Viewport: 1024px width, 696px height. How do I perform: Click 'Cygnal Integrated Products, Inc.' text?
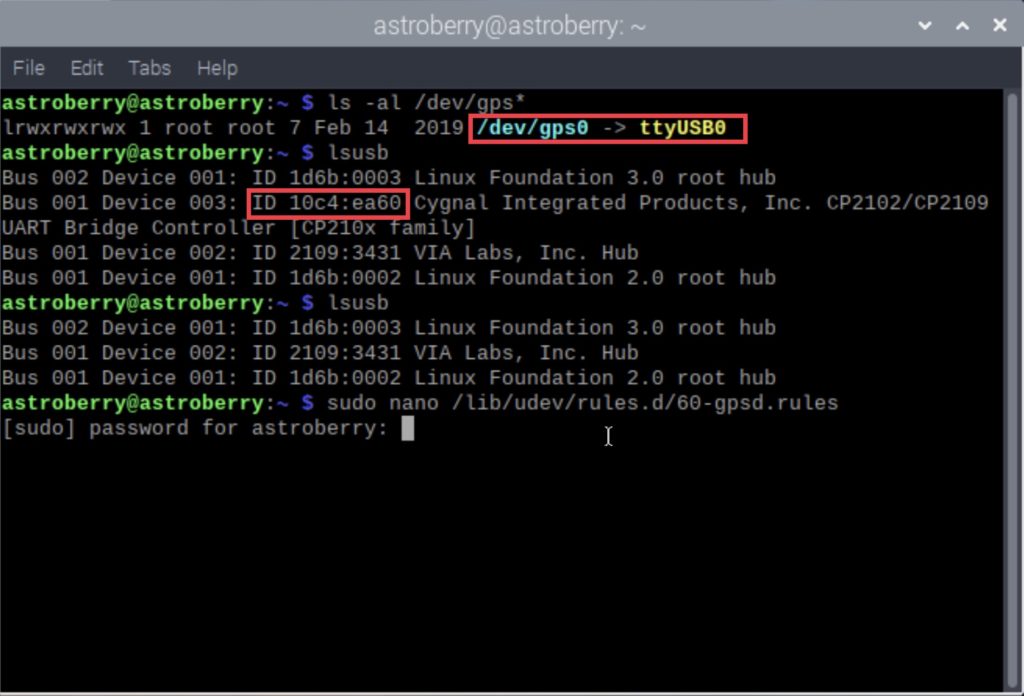613,203
